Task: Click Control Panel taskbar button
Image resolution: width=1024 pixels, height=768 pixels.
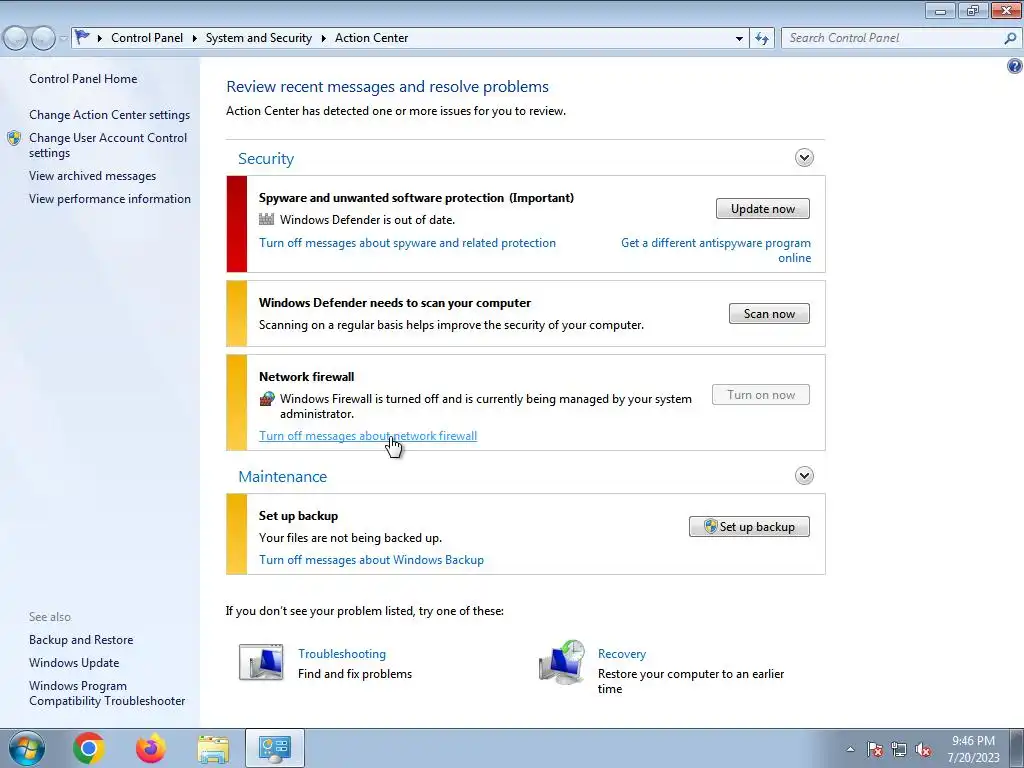Action: (275, 748)
